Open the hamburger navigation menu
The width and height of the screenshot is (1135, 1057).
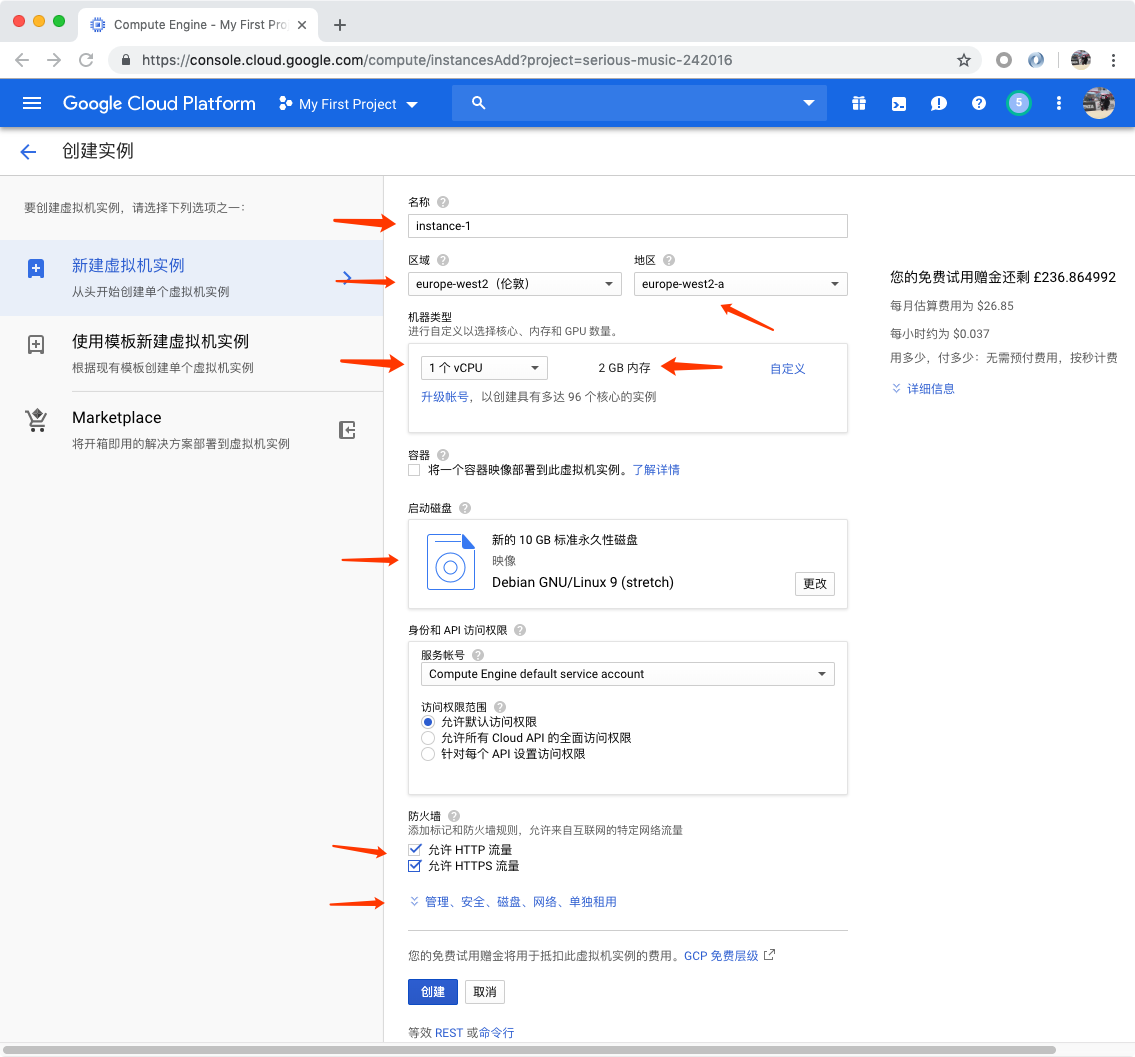(x=32, y=104)
